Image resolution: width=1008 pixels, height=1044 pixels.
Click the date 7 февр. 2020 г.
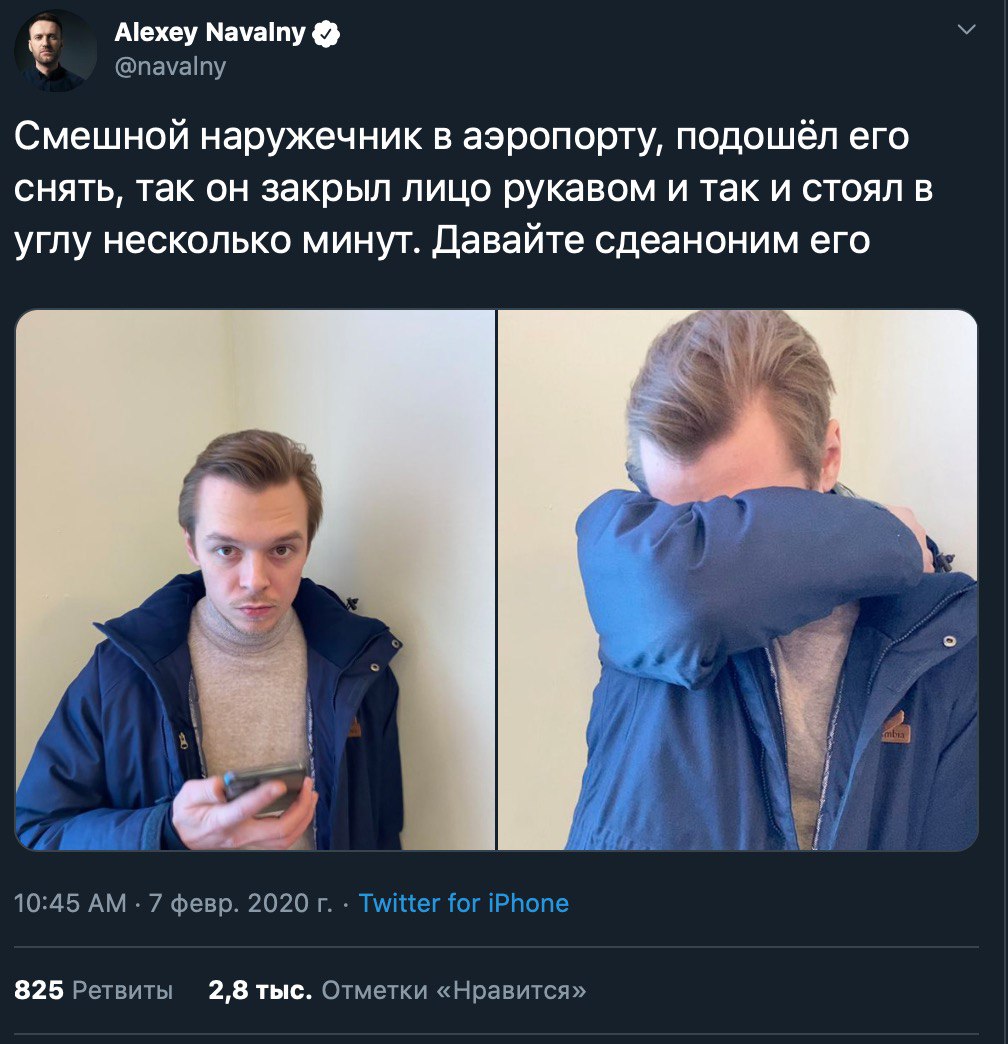(240, 904)
